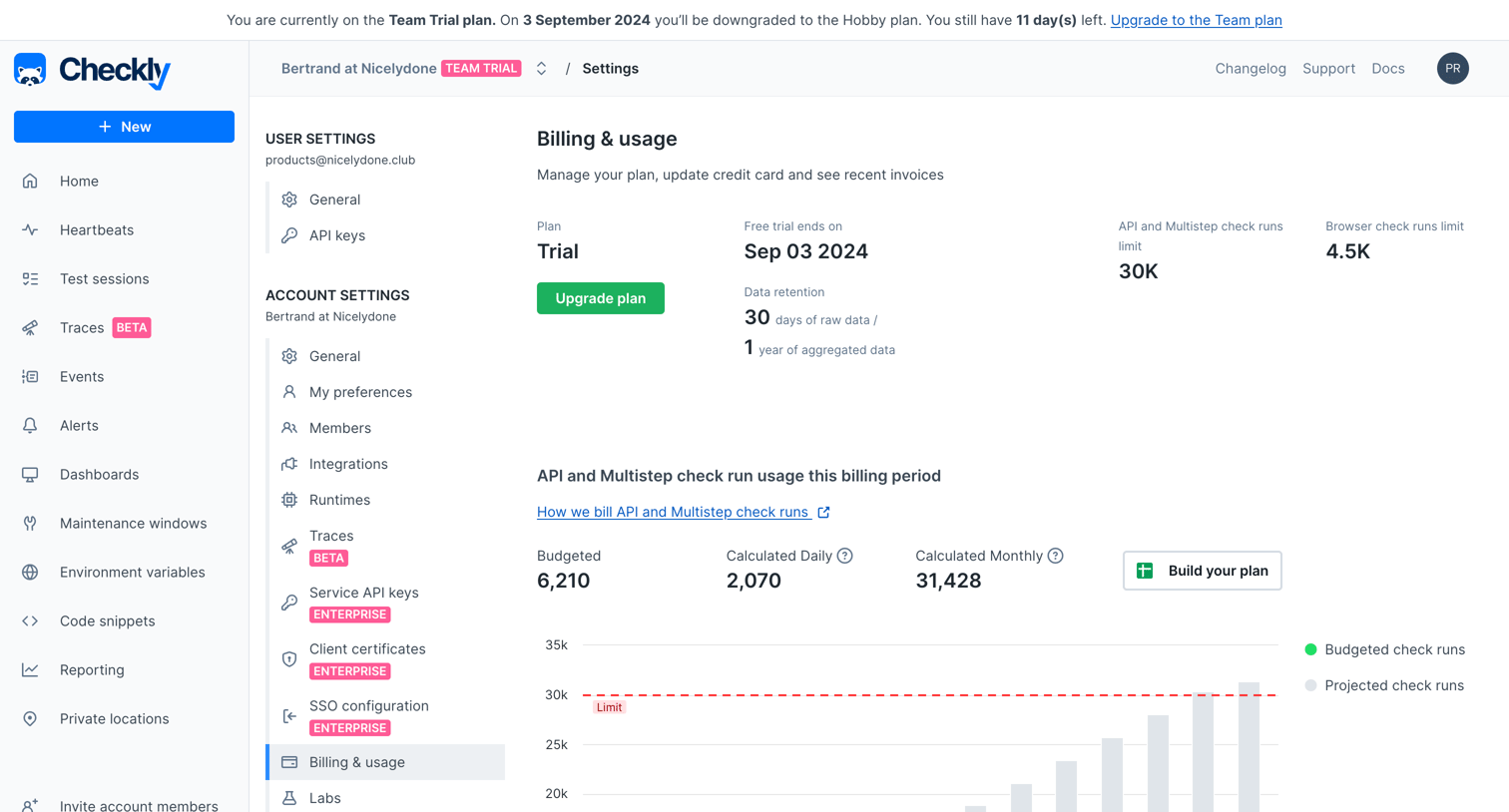The height and width of the screenshot is (812, 1509).
Task: Click the key icon beside API keys
Action: pyautogui.click(x=289, y=235)
